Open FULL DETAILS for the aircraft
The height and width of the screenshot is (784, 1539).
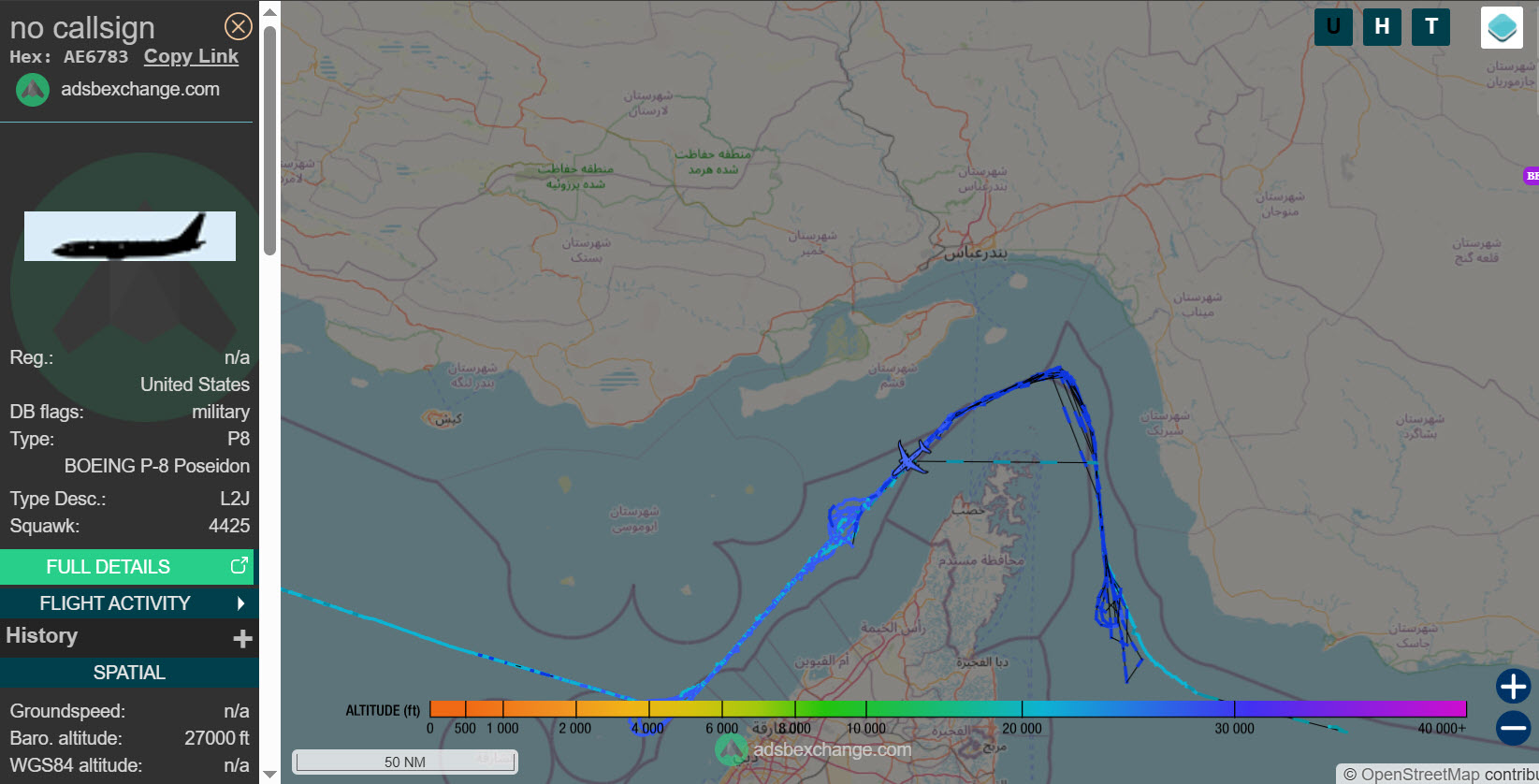pos(109,567)
